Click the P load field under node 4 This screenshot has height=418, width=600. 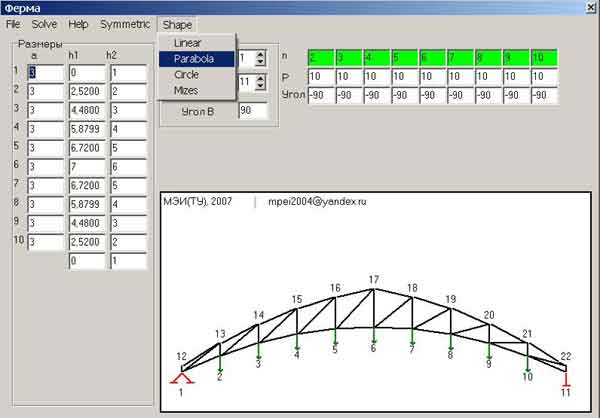(x=377, y=77)
